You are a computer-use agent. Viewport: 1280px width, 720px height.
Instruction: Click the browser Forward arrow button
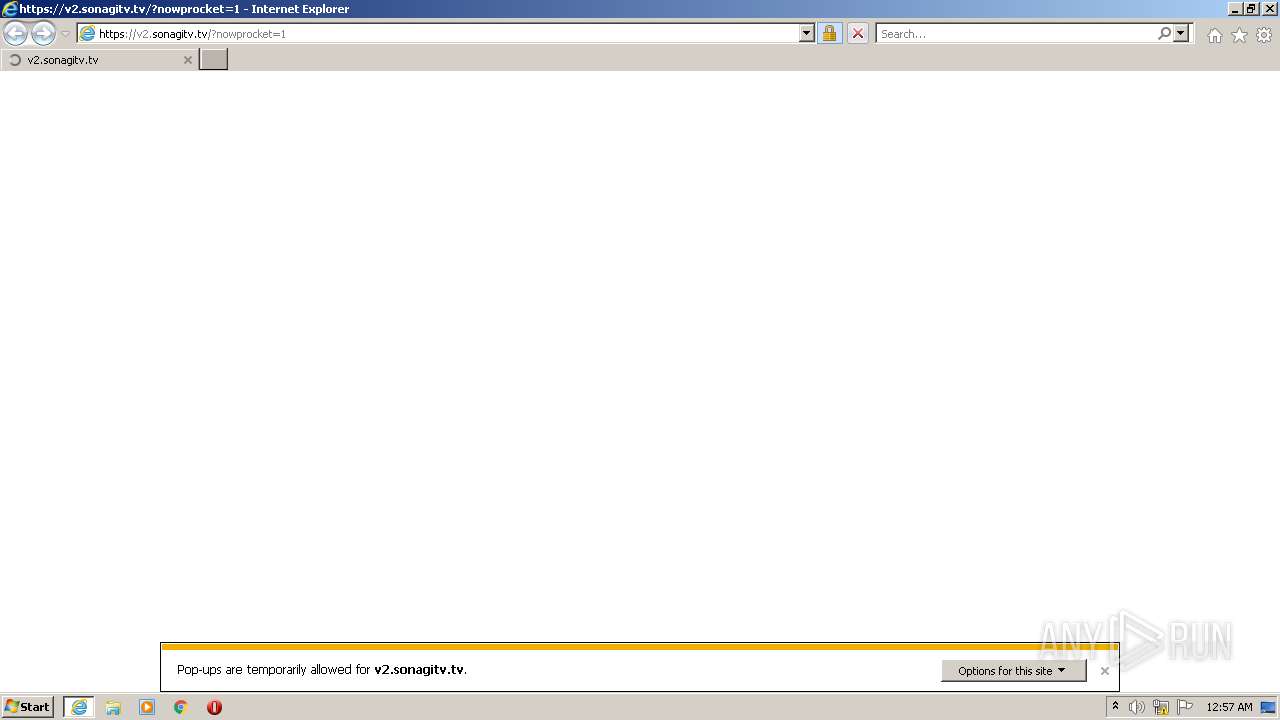[x=43, y=34]
